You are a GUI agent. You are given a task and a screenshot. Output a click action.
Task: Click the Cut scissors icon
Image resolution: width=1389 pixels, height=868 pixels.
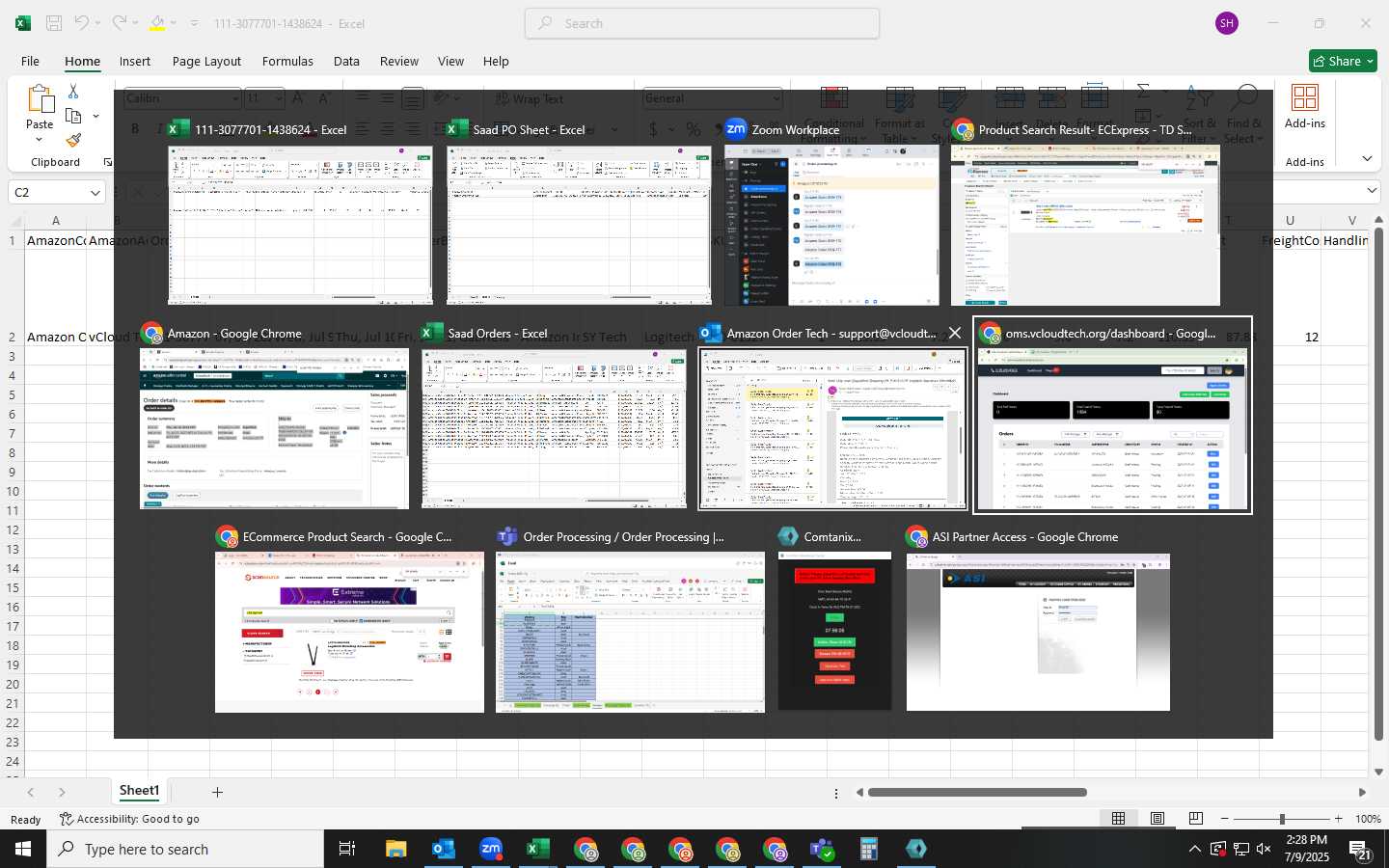click(x=73, y=91)
